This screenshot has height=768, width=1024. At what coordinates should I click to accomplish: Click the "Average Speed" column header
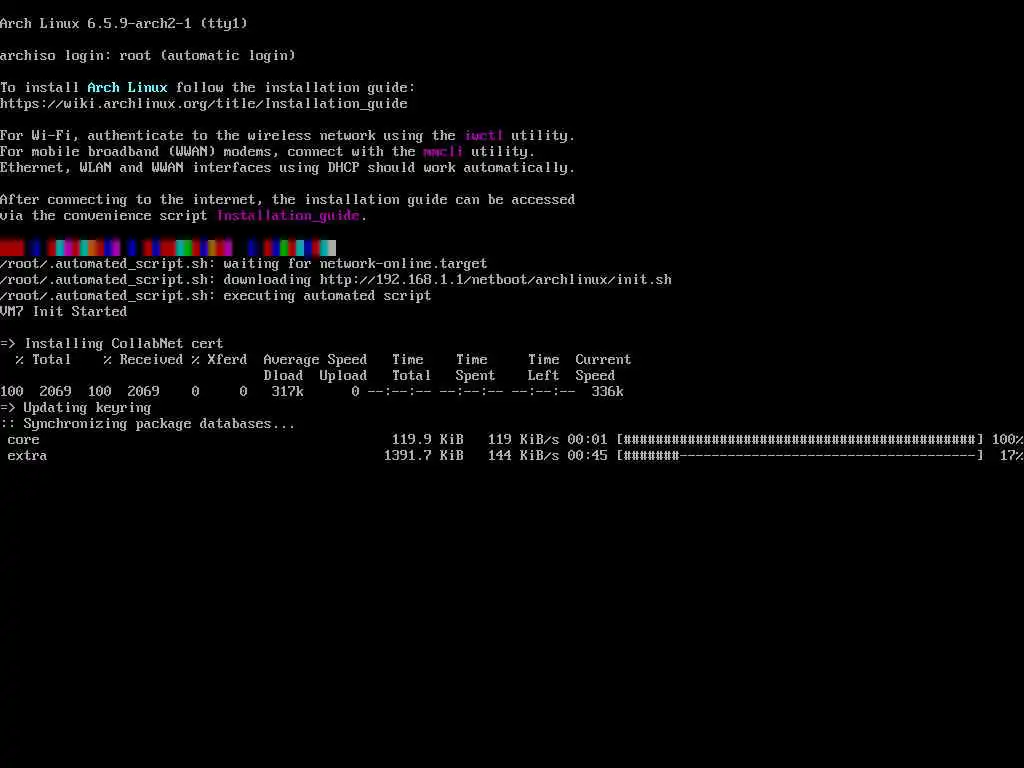pos(315,360)
